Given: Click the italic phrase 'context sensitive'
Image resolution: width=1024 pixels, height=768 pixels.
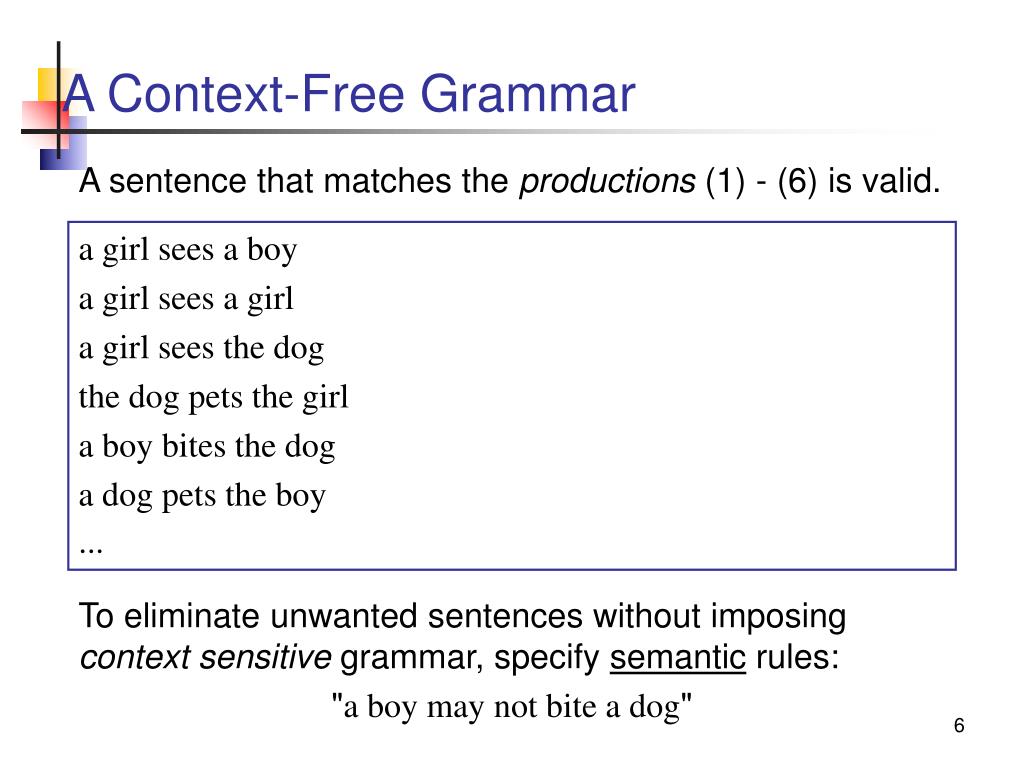Looking at the screenshot, I should [205, 658].
